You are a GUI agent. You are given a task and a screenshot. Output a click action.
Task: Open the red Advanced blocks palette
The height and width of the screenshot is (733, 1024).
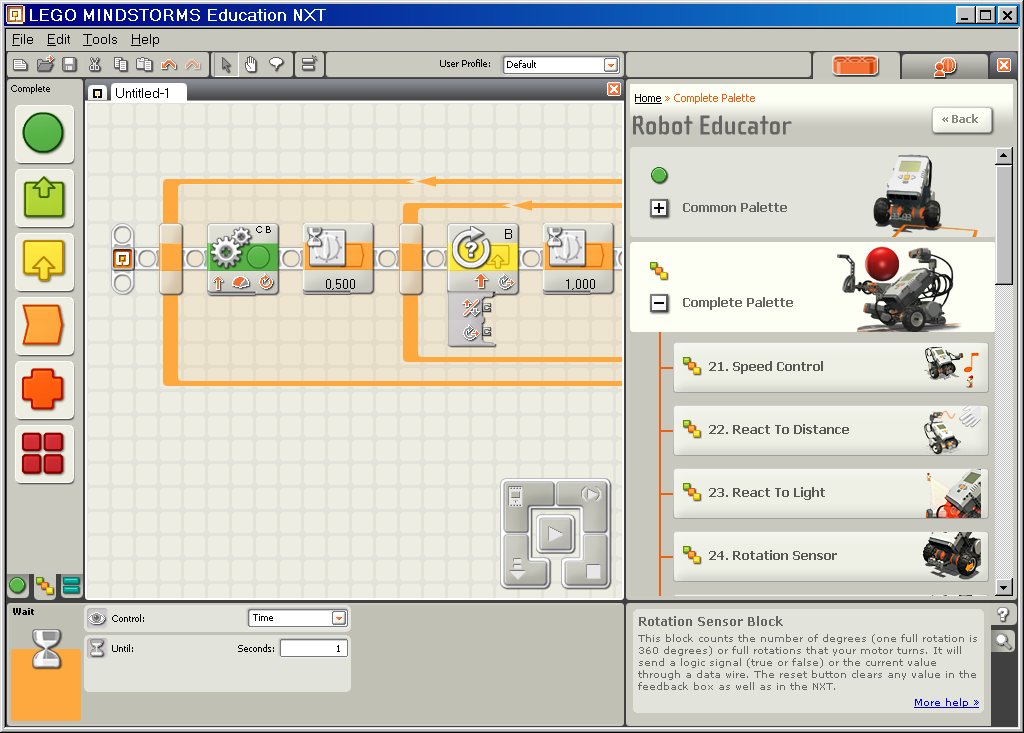click(x=44, y=453)
